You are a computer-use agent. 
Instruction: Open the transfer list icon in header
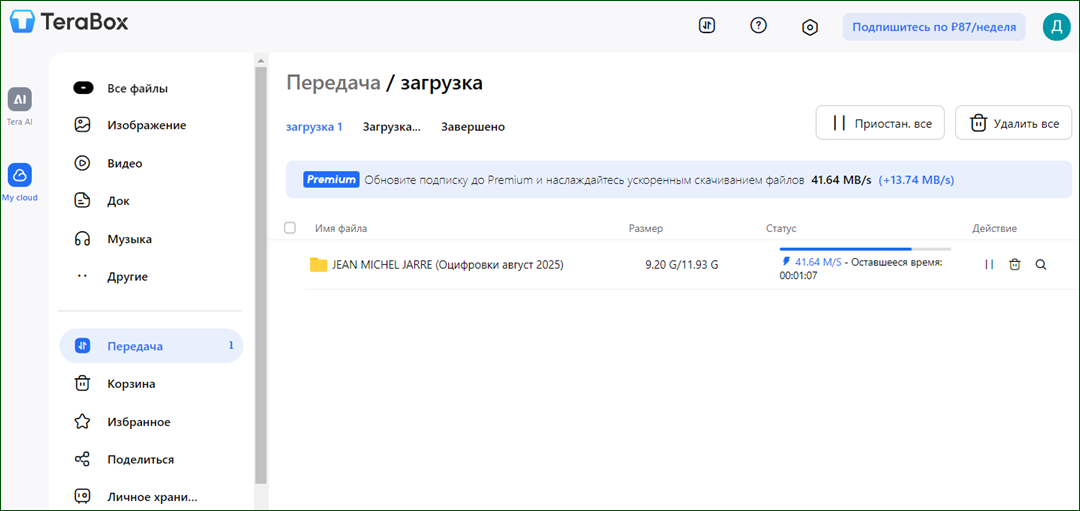point(707,26)
